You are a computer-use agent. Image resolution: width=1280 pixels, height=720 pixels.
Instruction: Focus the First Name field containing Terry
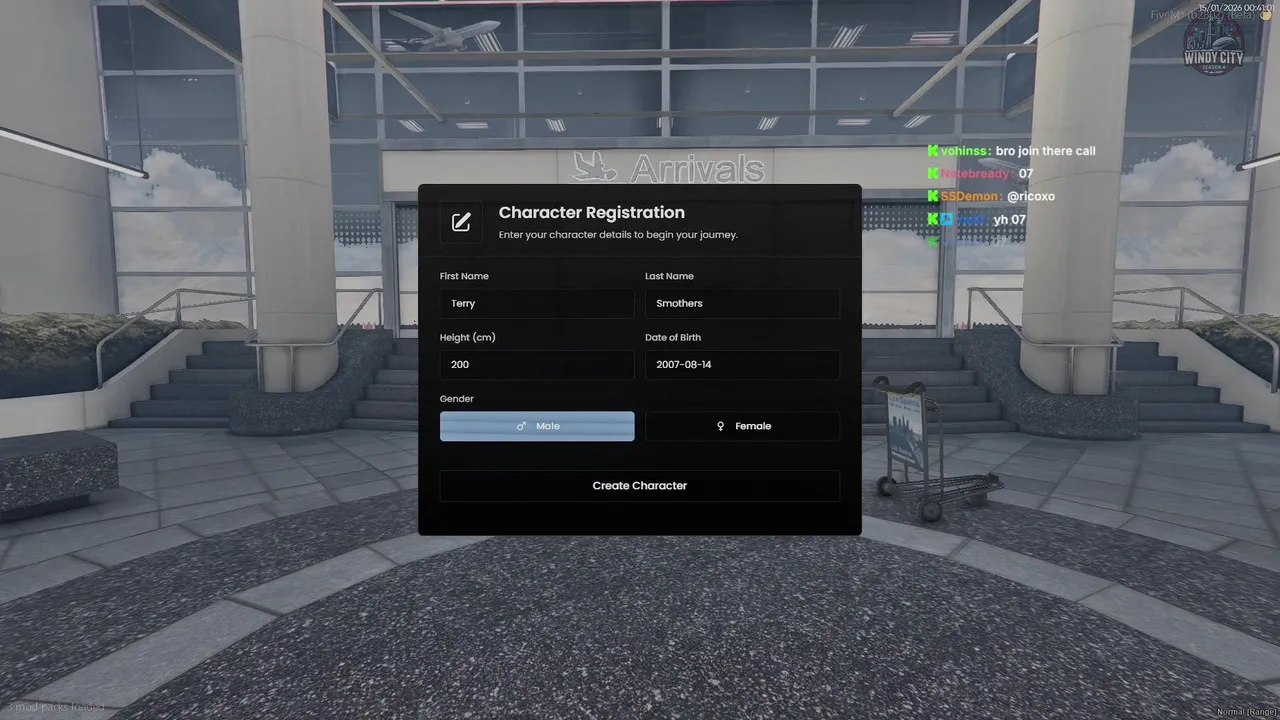[x=537, y=304]
